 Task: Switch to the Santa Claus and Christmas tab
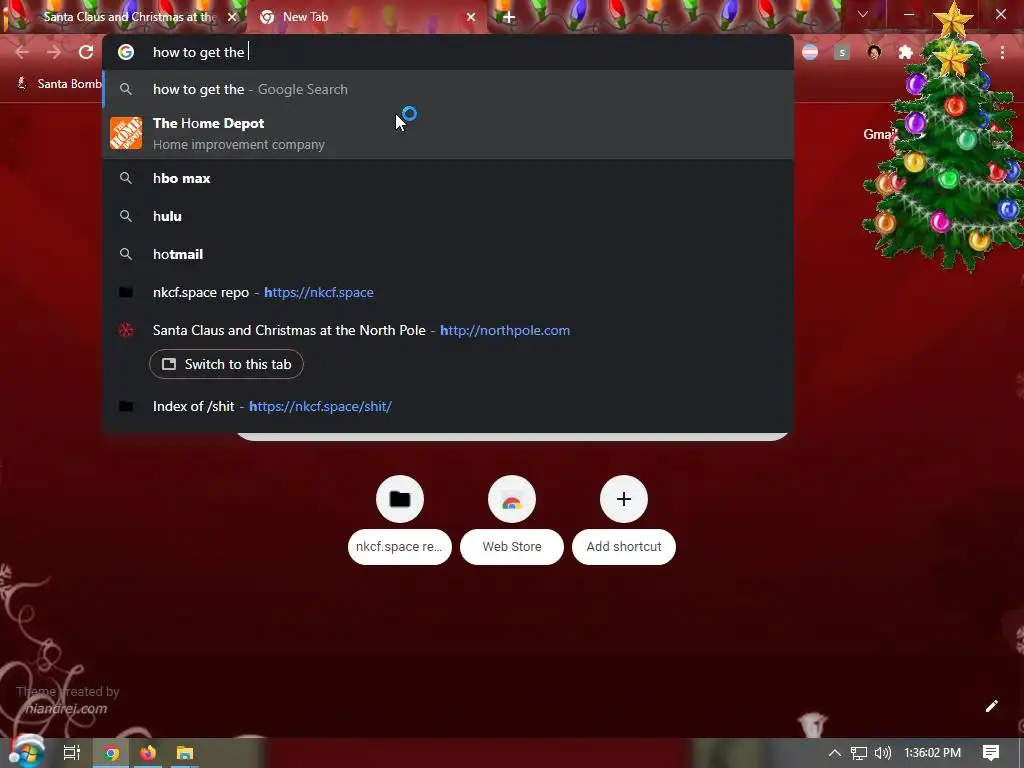(124, 17)
